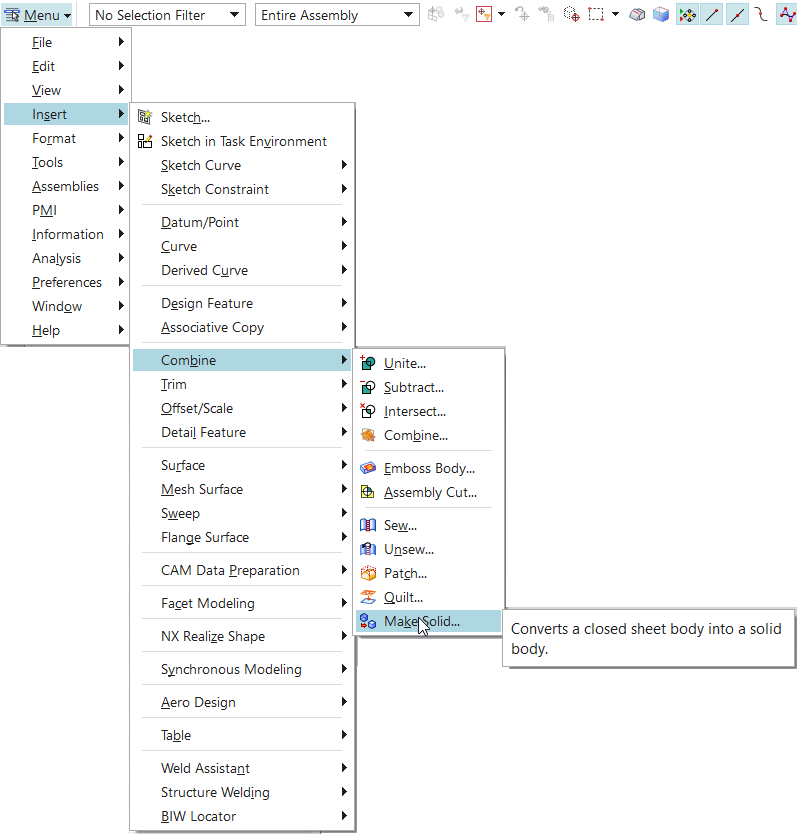The width and height of the screenshot is (797, 834).
Task: Select the Assembly Cut command
Action: click(430, 493)
